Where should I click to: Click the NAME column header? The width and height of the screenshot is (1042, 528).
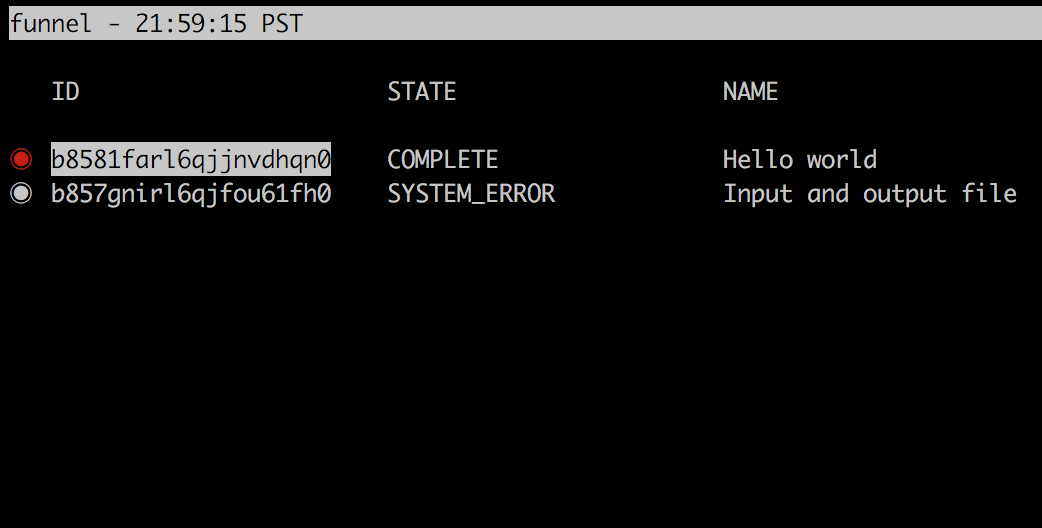tap(750, 91)
